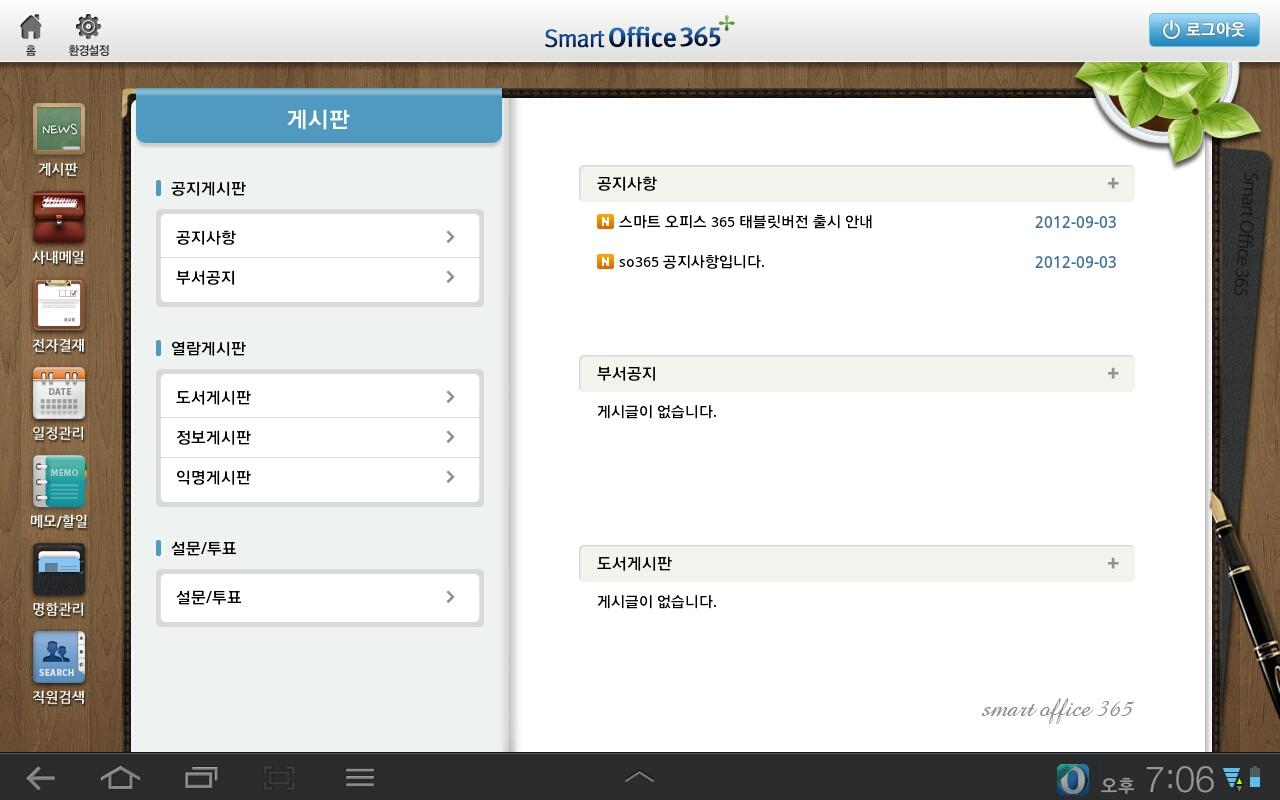Click the 공지사항 section header title
The image size is (1280, 800).
pyautogui.click(x=626, y=183)
